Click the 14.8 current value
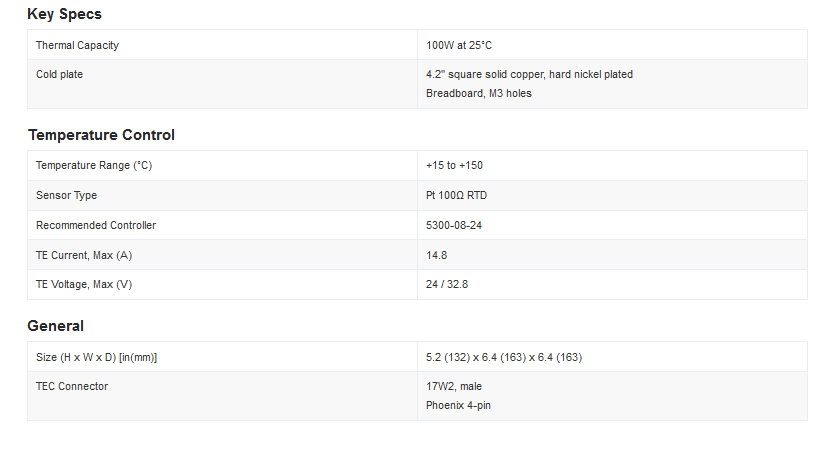 [x=436, y=255]
